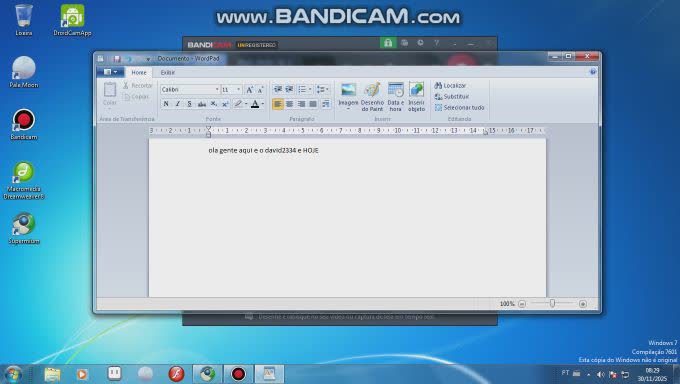
Task: Toggle superscript formatting
Action: tap(225, 104)
